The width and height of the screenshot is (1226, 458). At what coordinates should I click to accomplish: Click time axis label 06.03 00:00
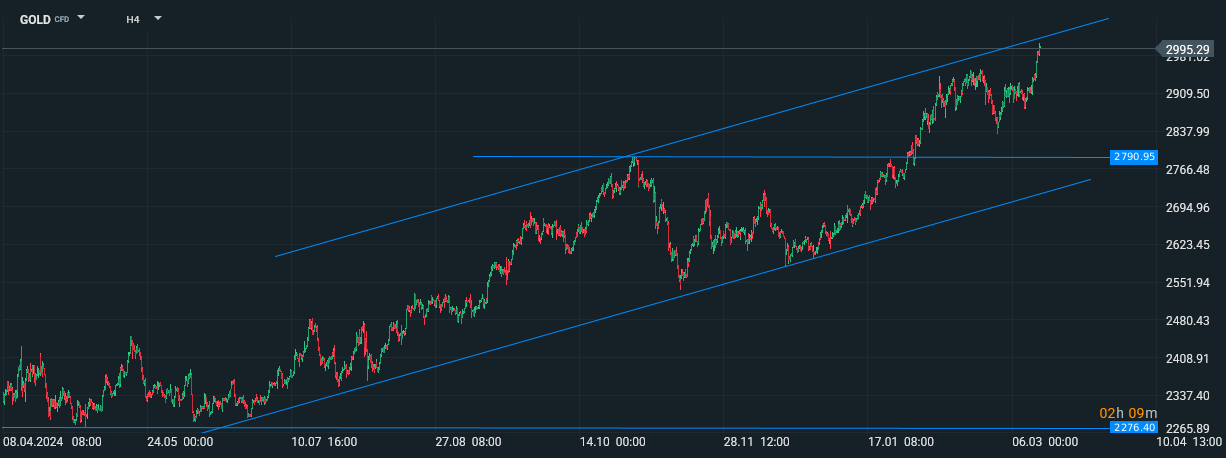(1044, 441)
